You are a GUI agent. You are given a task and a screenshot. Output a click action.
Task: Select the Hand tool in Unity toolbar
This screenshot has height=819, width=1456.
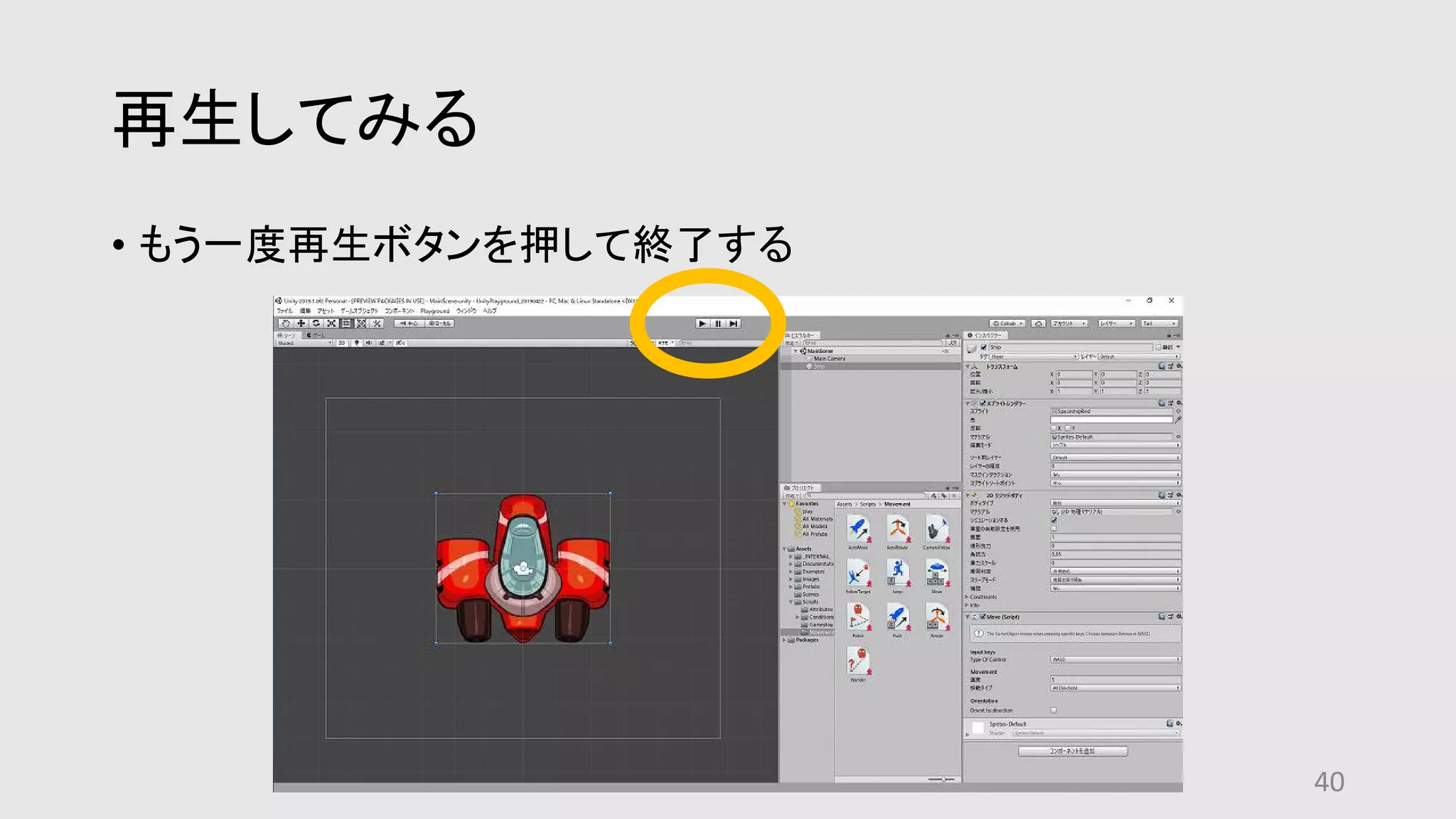[x=286, y=323]
